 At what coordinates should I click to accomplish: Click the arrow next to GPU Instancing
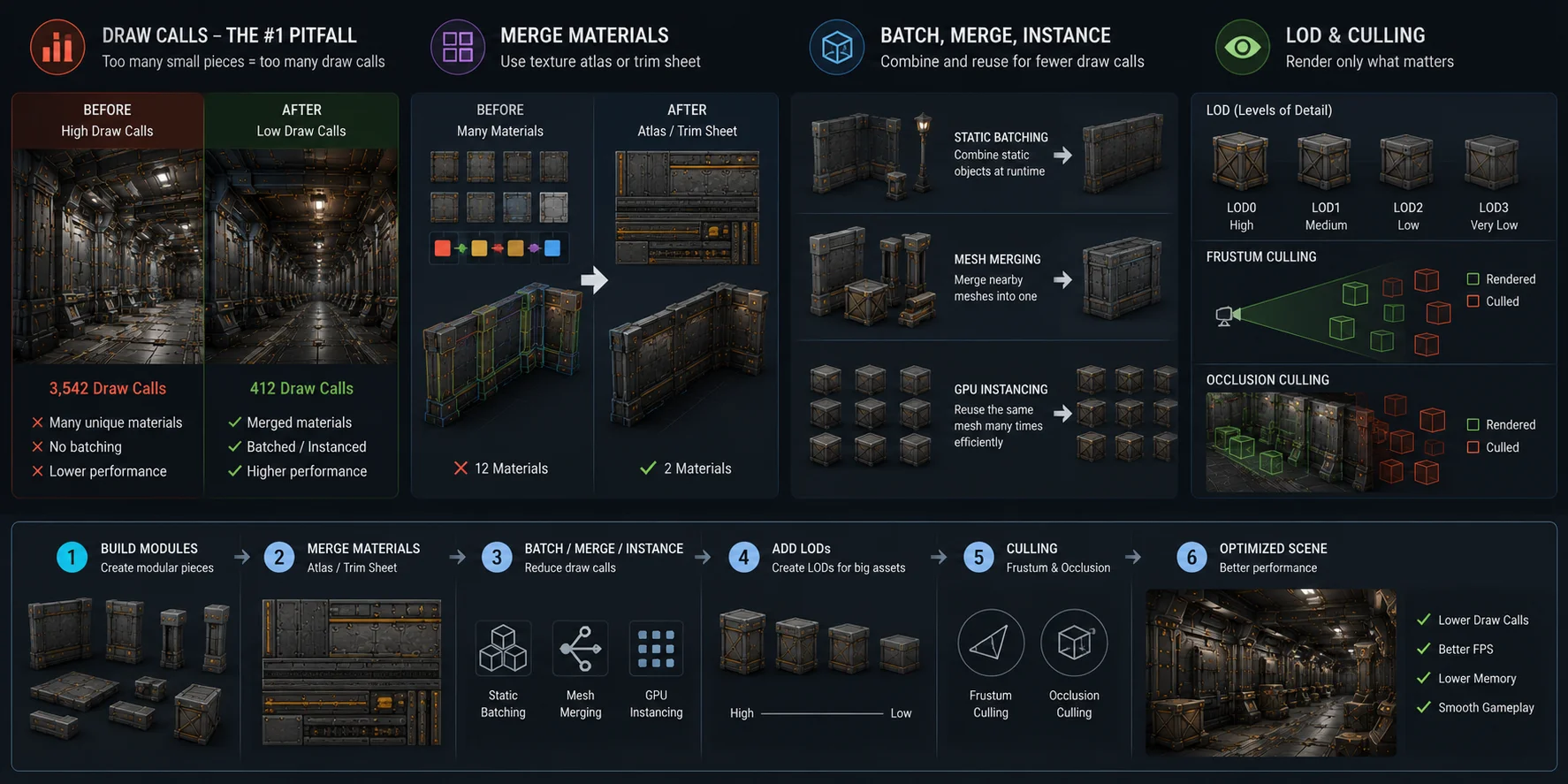click(1062, 413)
